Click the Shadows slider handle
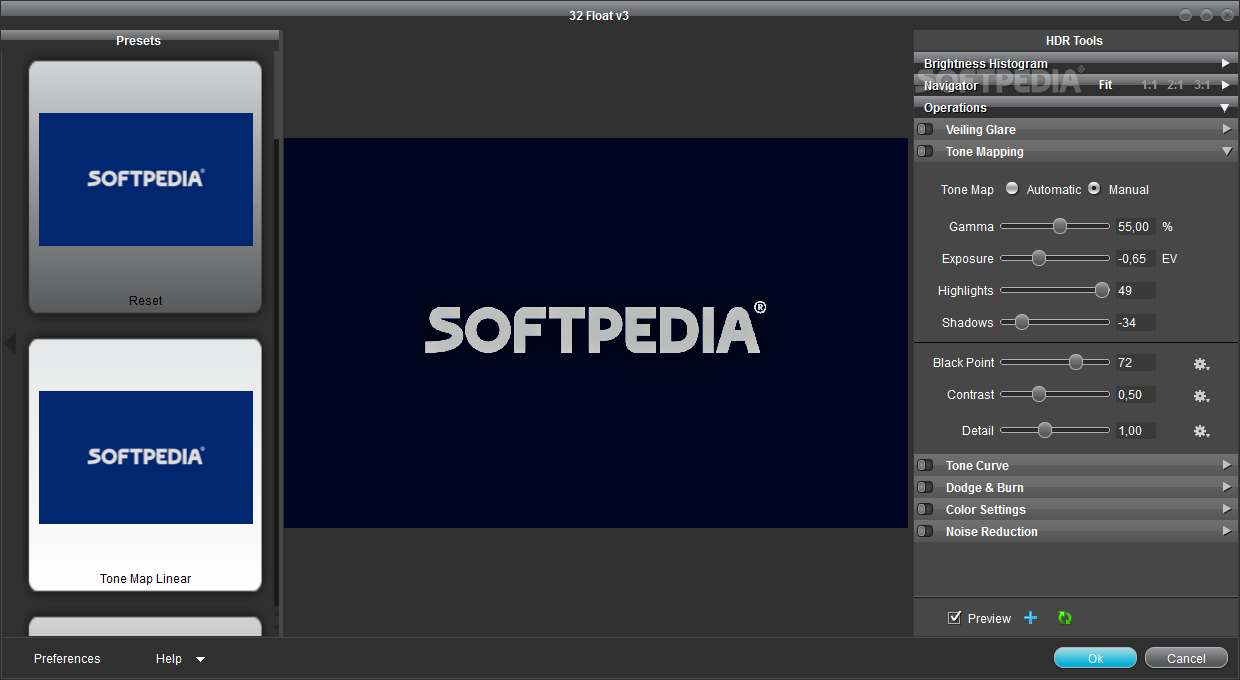Image resolution: width=1240 pixels, height=680 pixels. click(x=1021, y=322)
